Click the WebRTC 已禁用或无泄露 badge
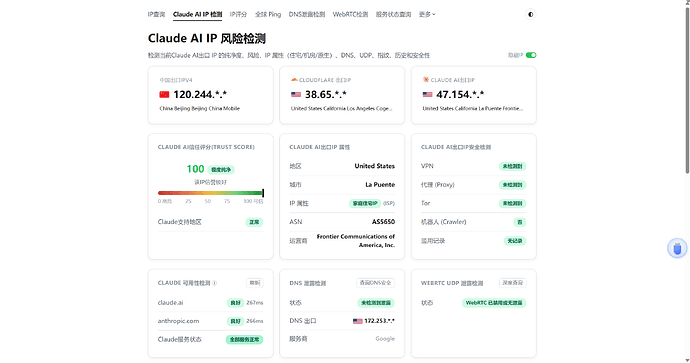The width and height of the screenshot is (690, 363). point(494,303)
